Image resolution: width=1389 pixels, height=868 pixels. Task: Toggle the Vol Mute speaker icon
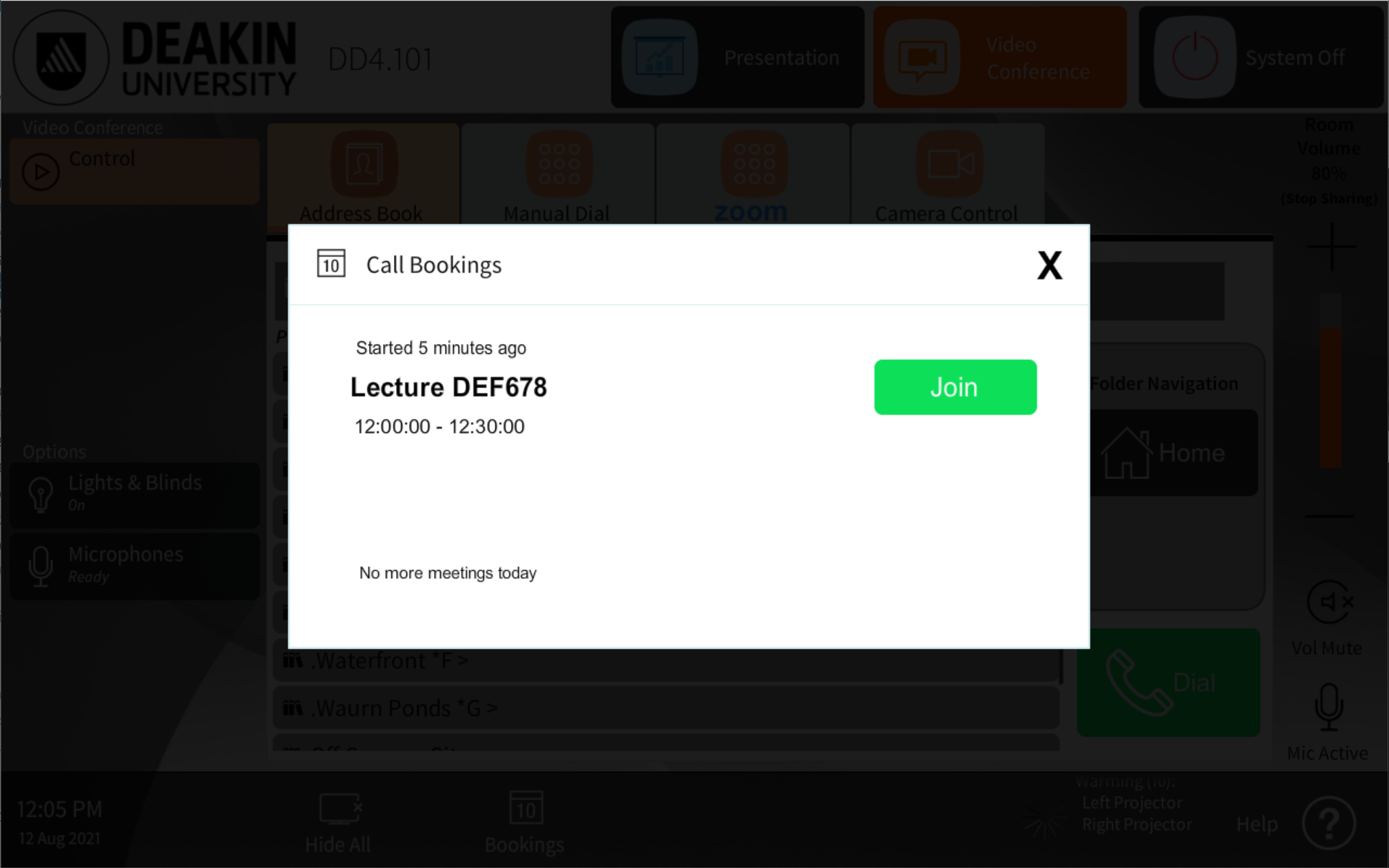(1329, 602)
